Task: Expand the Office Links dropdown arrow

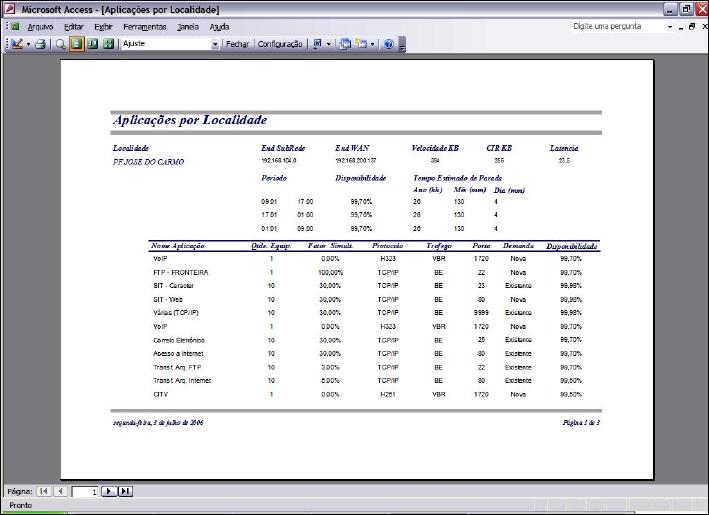Action: (x=329, y=44)
